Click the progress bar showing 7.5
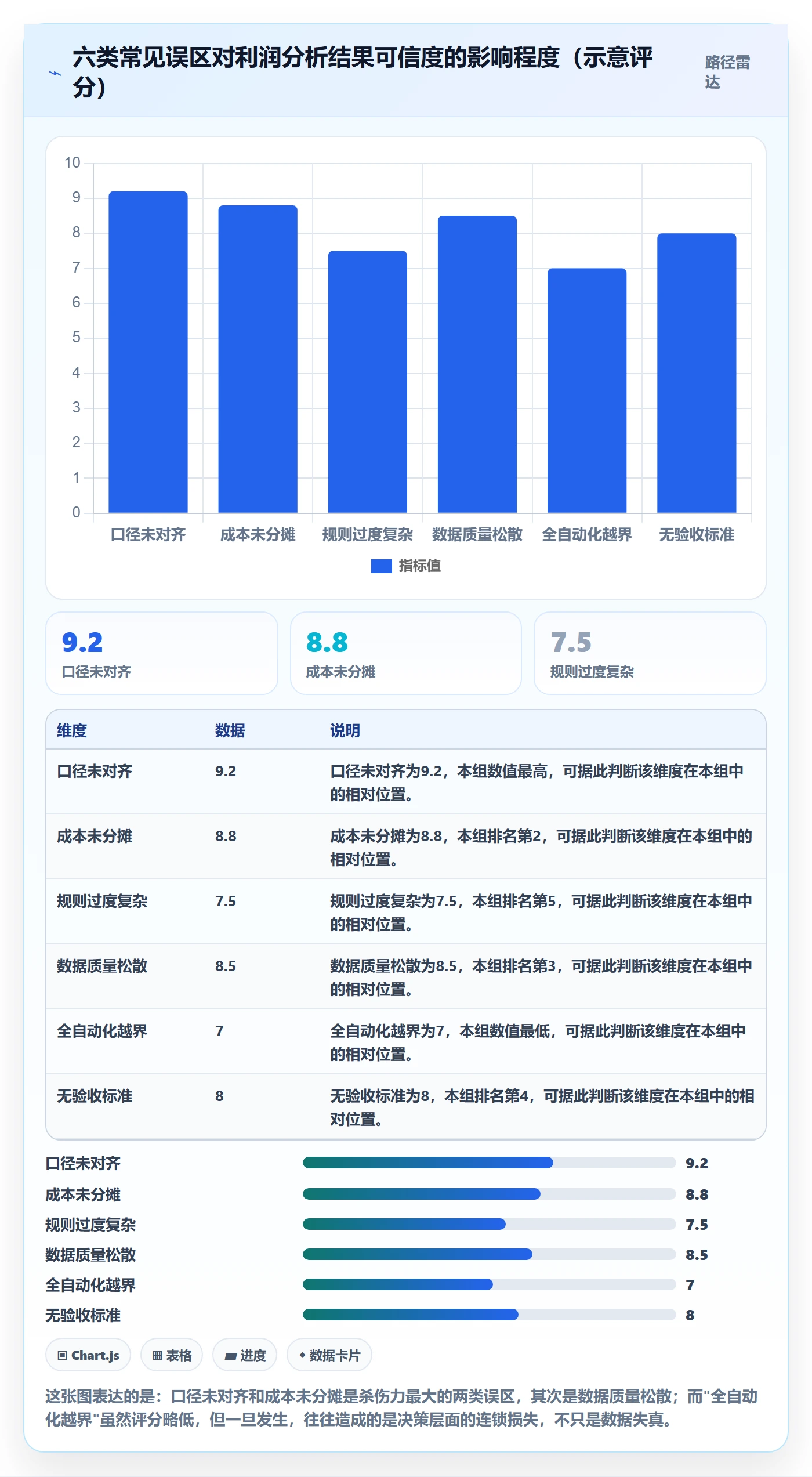The image size is (812, 1477). [490, 1224]
